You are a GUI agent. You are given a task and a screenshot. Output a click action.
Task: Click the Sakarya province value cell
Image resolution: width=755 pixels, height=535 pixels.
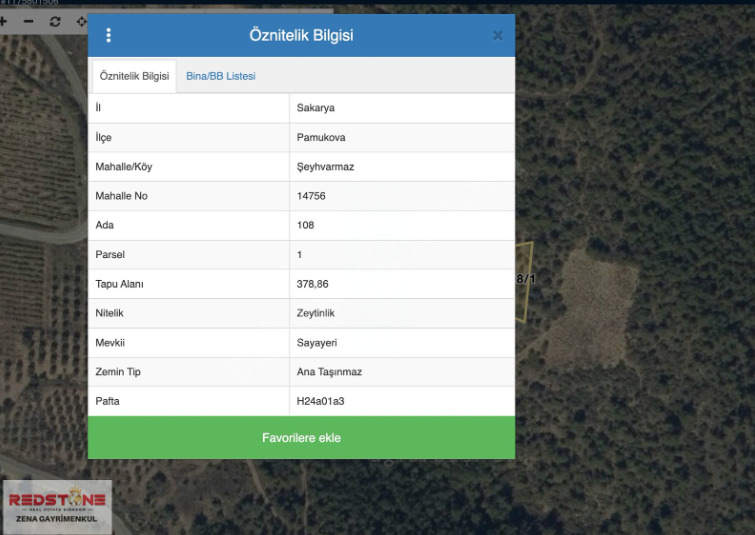point(315,108)
